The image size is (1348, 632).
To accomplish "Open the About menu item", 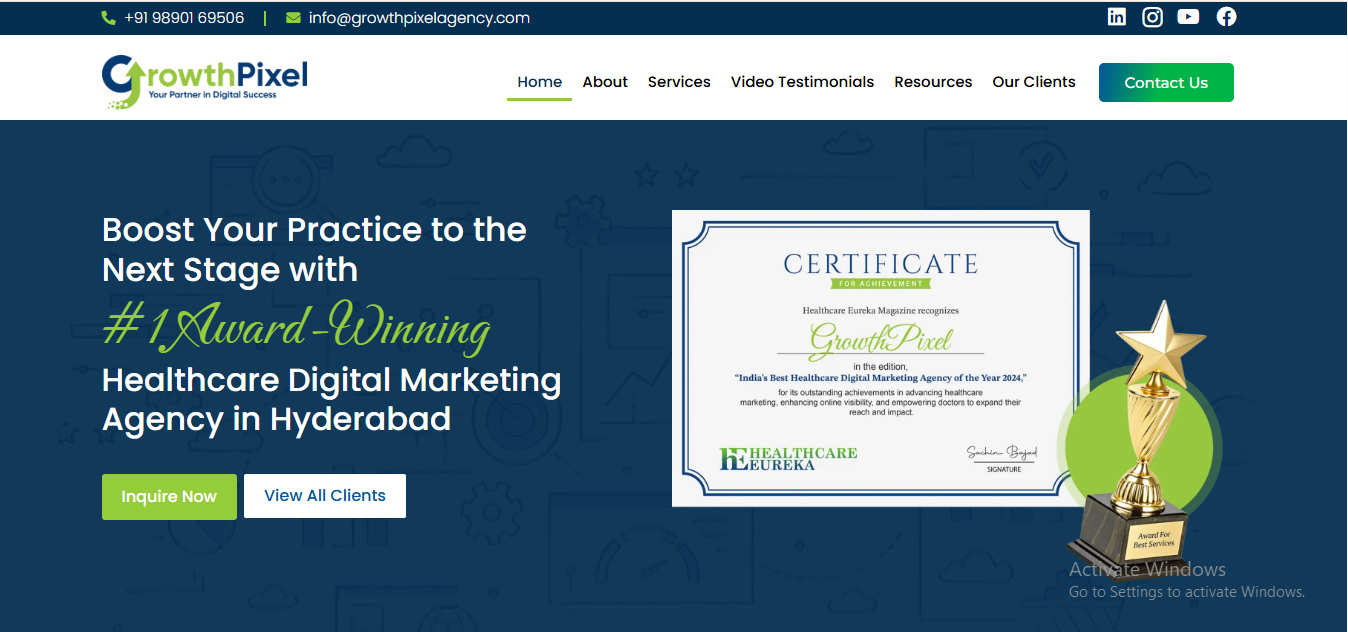I will pyautogui.click(x=605, y=82).
